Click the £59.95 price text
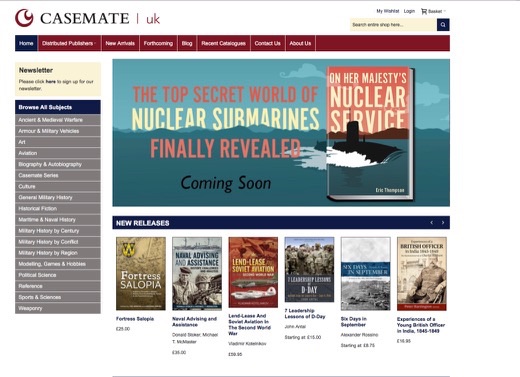The height and width of the screenshot is (377, 520). 235,354
